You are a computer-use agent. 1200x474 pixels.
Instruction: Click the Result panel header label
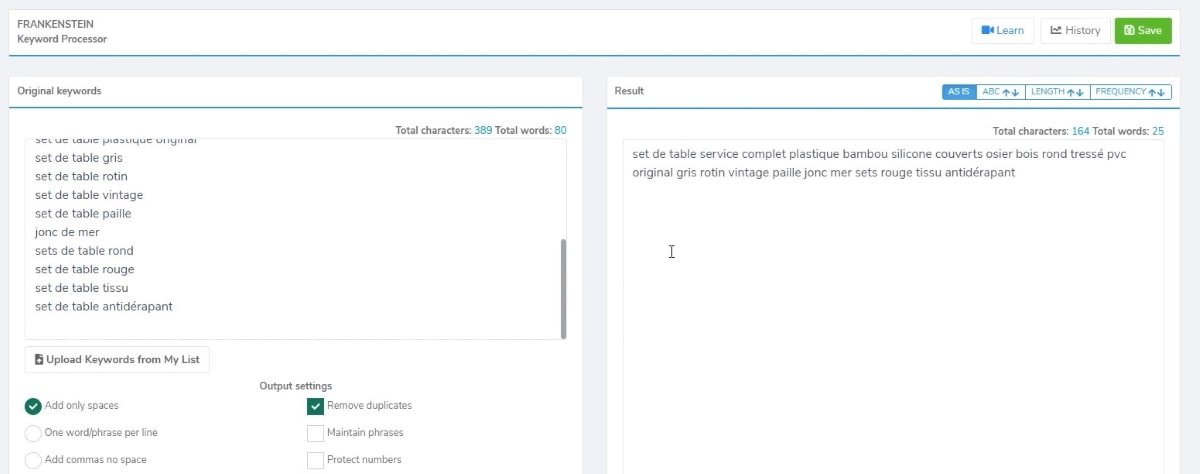pos(629,91)
